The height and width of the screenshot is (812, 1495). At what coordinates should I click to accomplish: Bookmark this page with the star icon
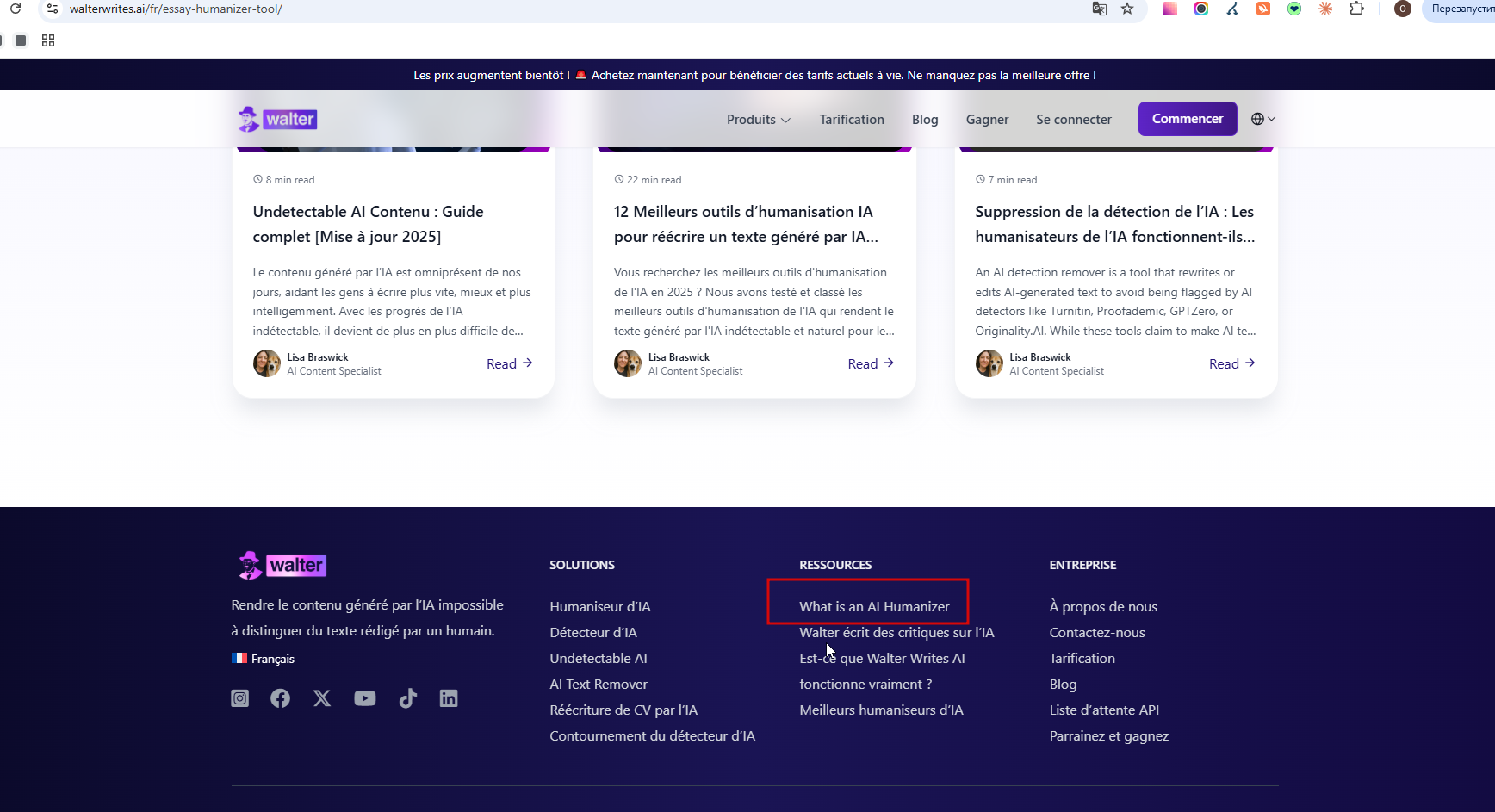[x=1127, y=9]
